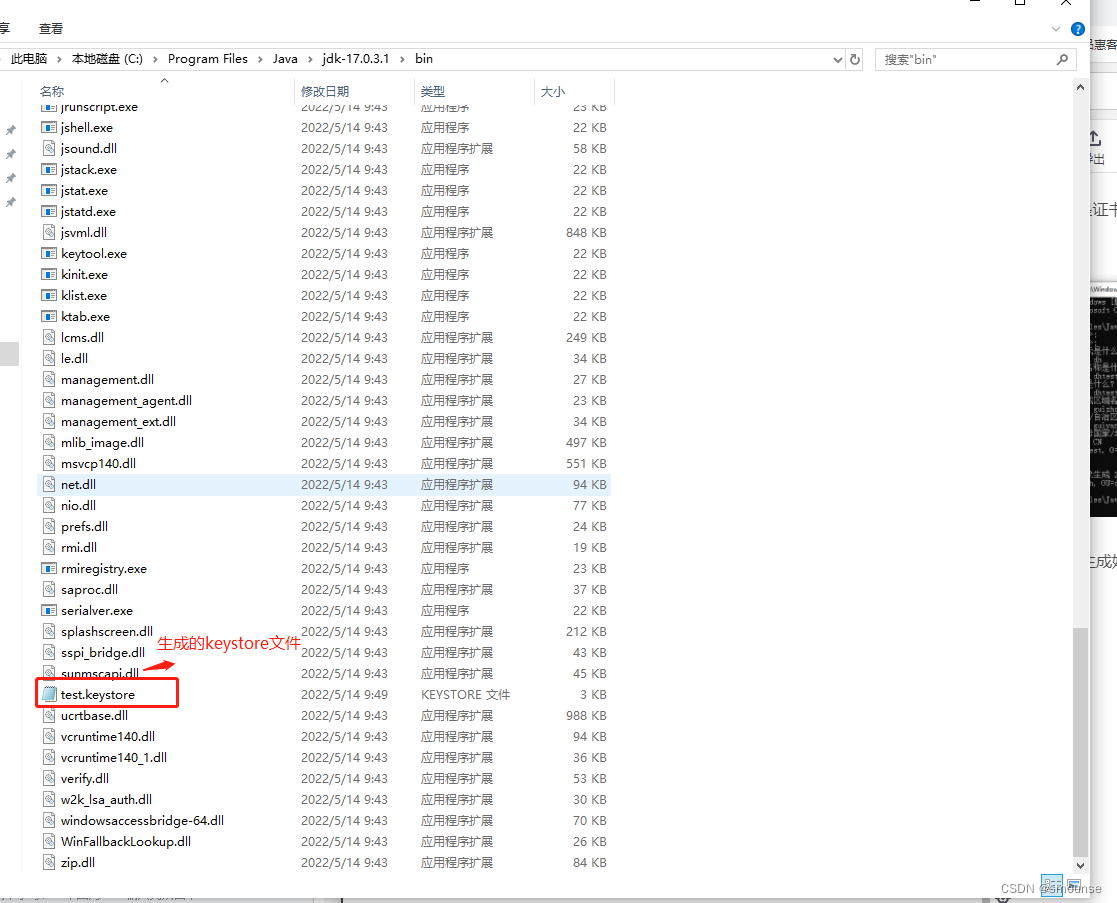The height and width of the screenshot is (903, 1117).
Task: Click the ktab.exe file icon
Action: click(x=48, y=316)
